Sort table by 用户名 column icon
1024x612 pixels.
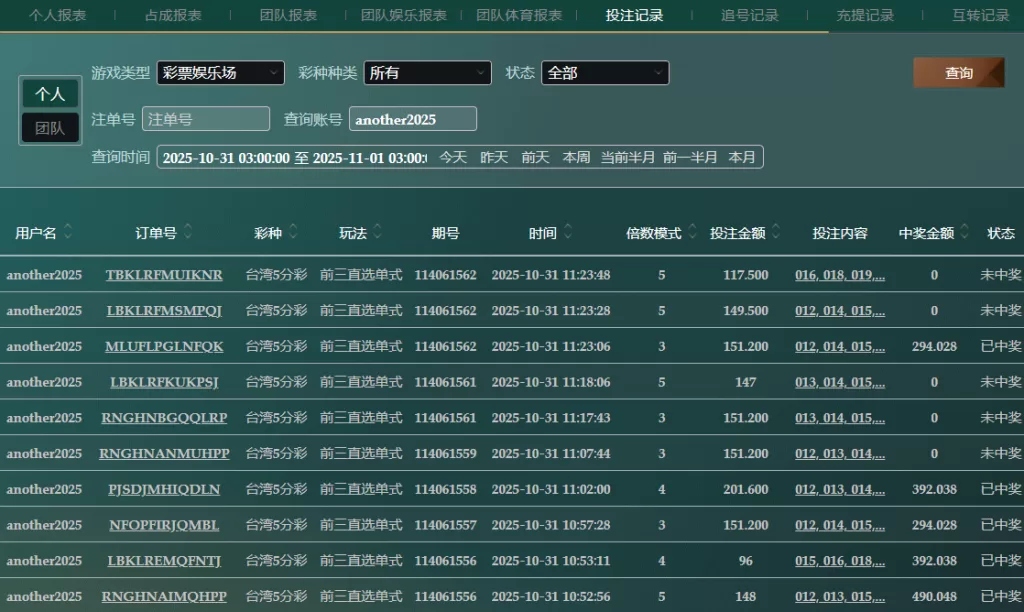tap(68, 232)
